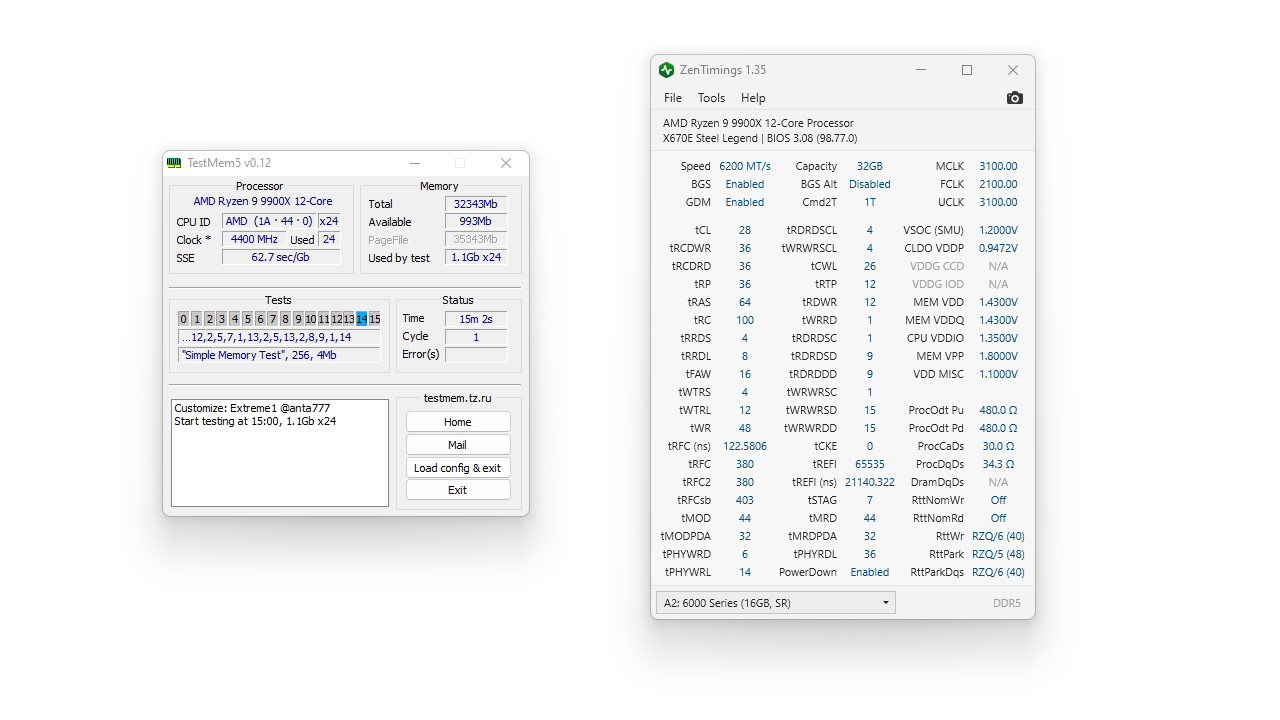This screenshot has height=720, width=1280.
Task: Click the testmem.tz.ru link text
Action: 457,398
